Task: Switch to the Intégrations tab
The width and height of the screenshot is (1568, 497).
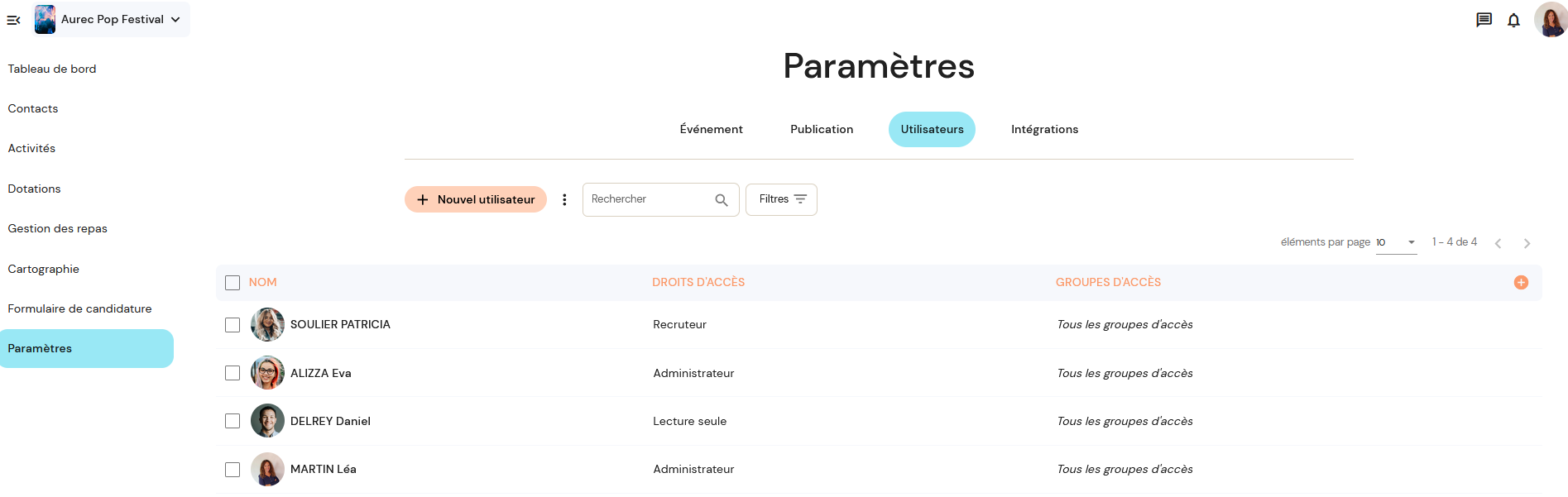Action: tap(1044, 129)
